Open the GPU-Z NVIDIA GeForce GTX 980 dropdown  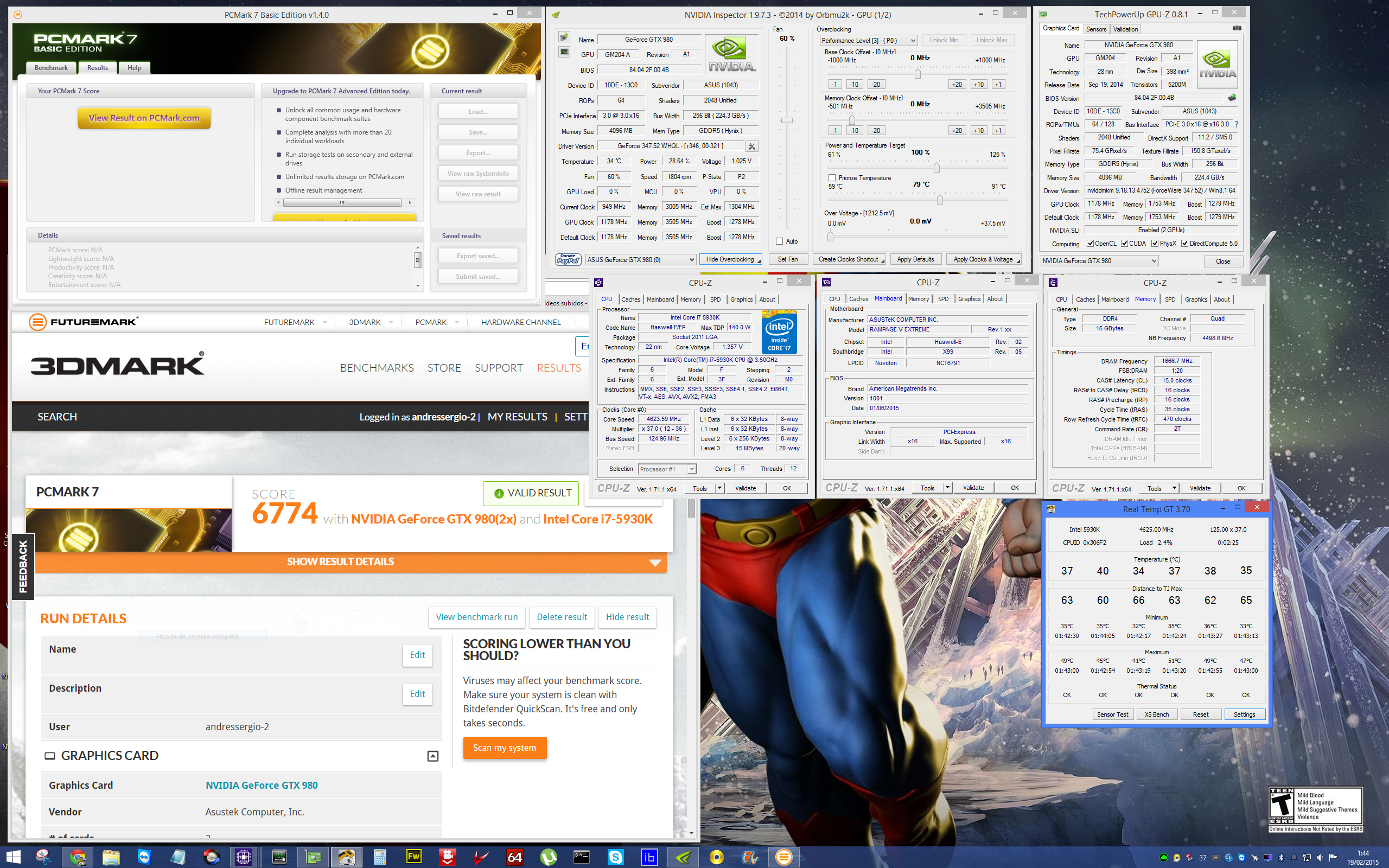pos(1099,260)
